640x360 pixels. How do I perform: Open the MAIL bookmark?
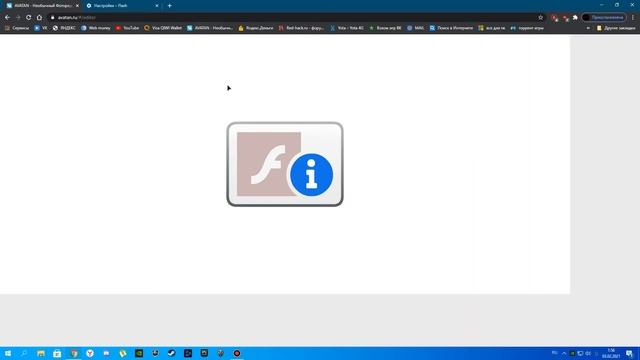pos(416,28)
